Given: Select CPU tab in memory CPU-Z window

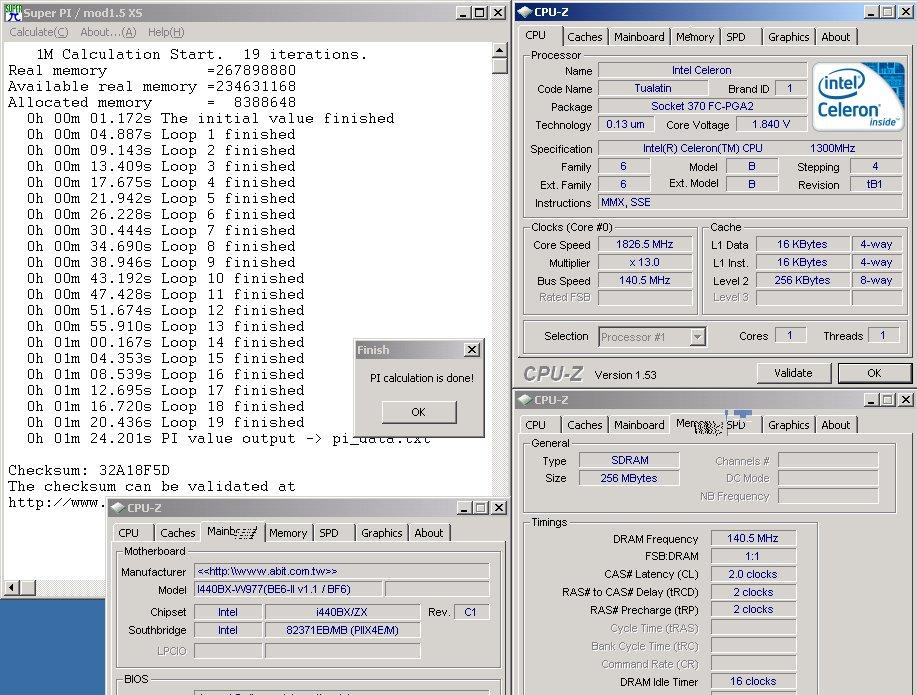Looking at the screenshot, I should tap(536, 425).
